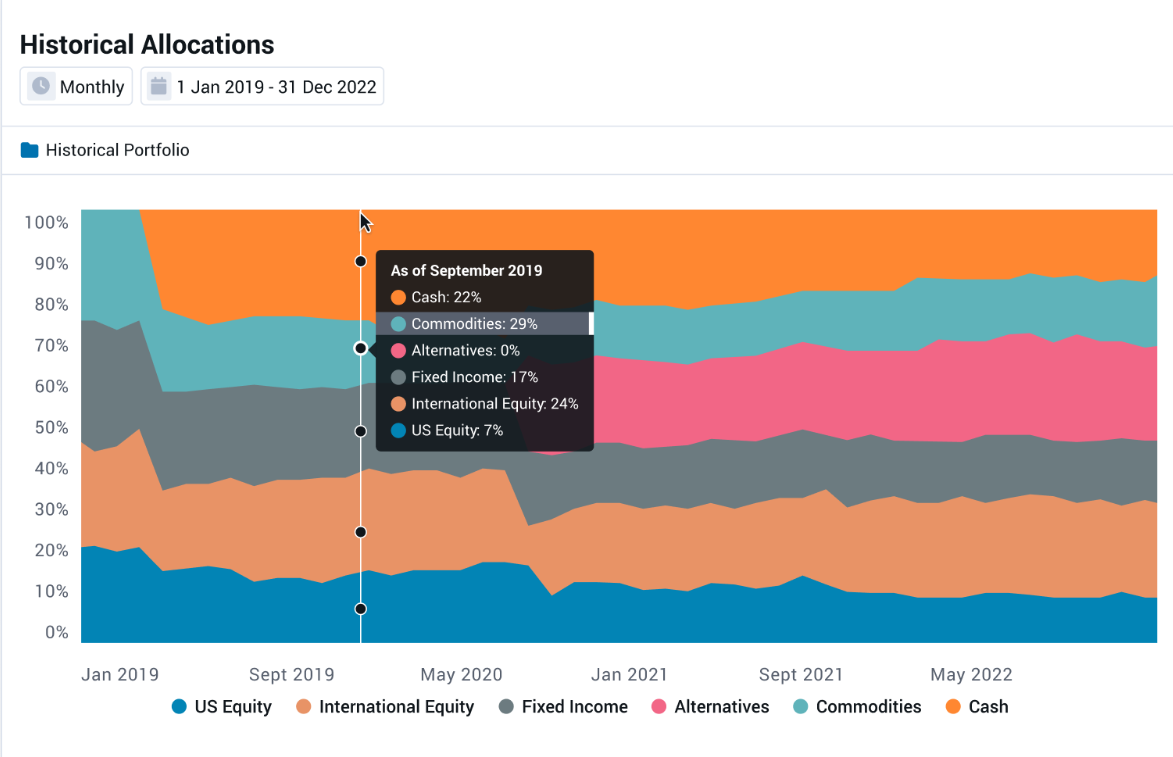The height and width of the screenshot is (757, 1173).
Task: Click the Commodities 29% row in tooltip
Action: click(x=474, y=324)
